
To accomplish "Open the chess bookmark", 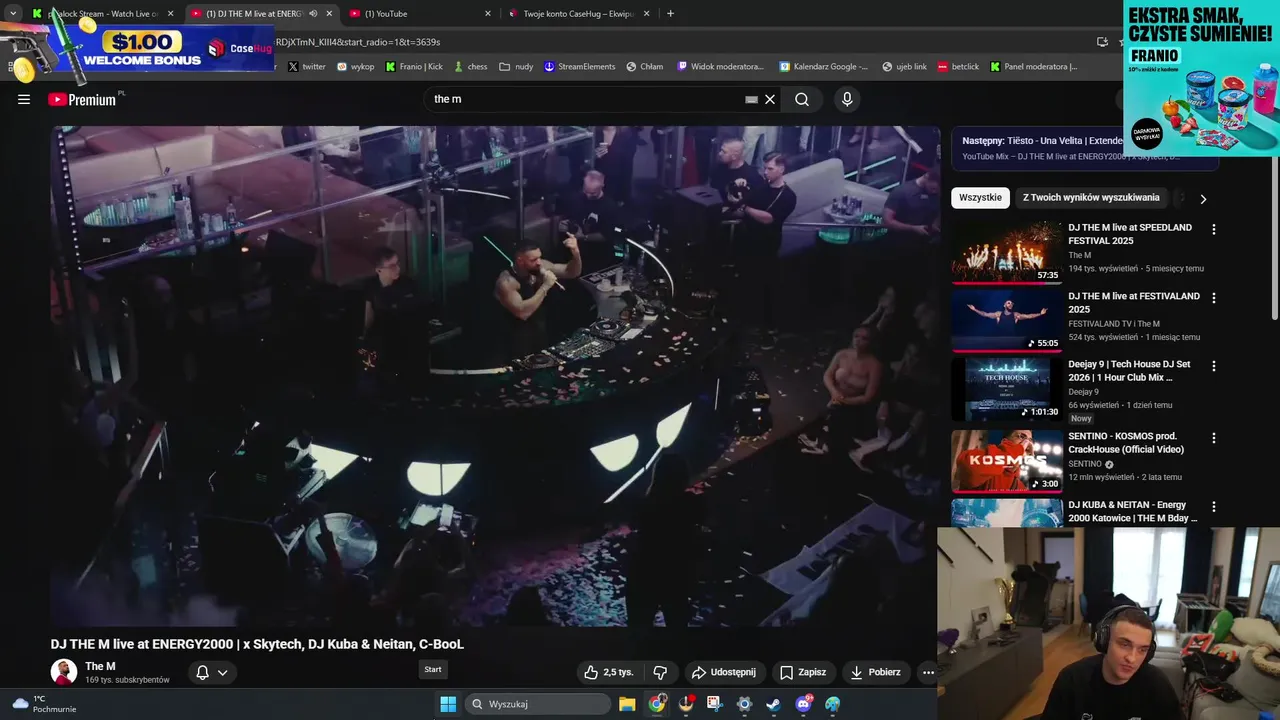I will point(470,67).
